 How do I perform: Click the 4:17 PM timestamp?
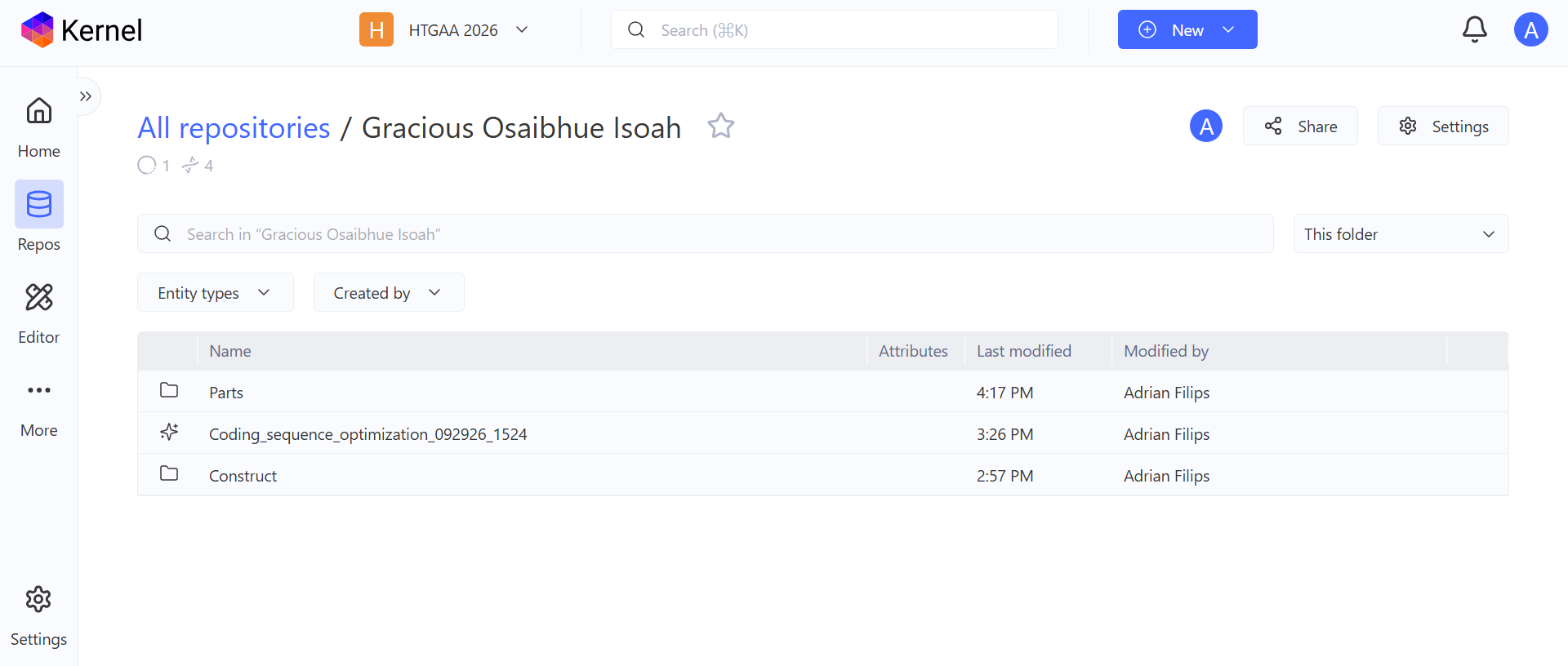1005,393
